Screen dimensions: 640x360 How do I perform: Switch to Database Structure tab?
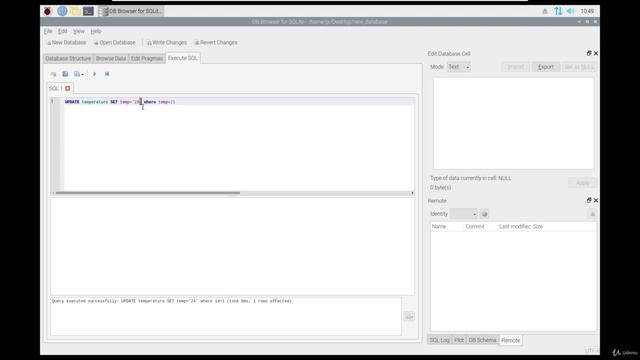click(68, 58)
